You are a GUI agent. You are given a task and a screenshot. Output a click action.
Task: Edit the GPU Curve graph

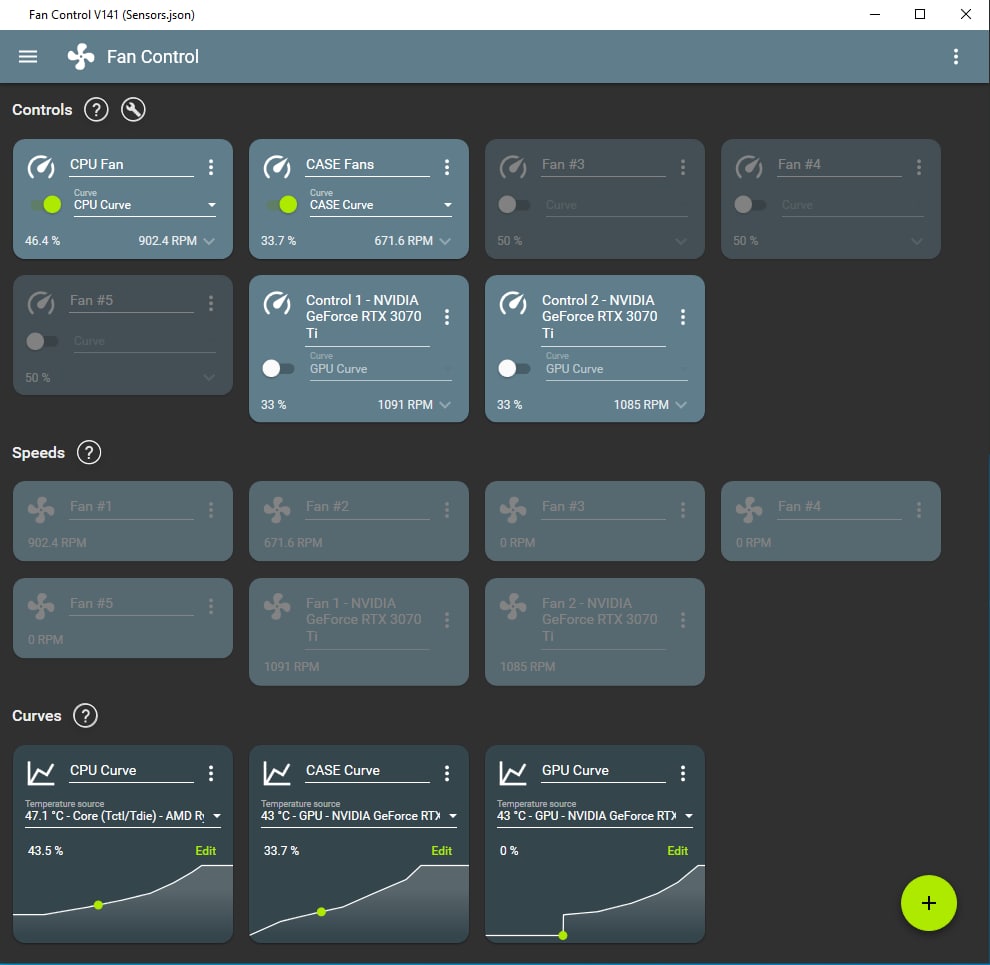(677, 851)
